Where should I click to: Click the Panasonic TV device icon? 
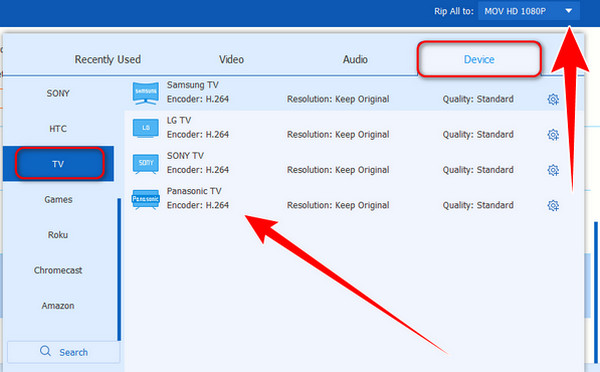[x=145, y=199]
